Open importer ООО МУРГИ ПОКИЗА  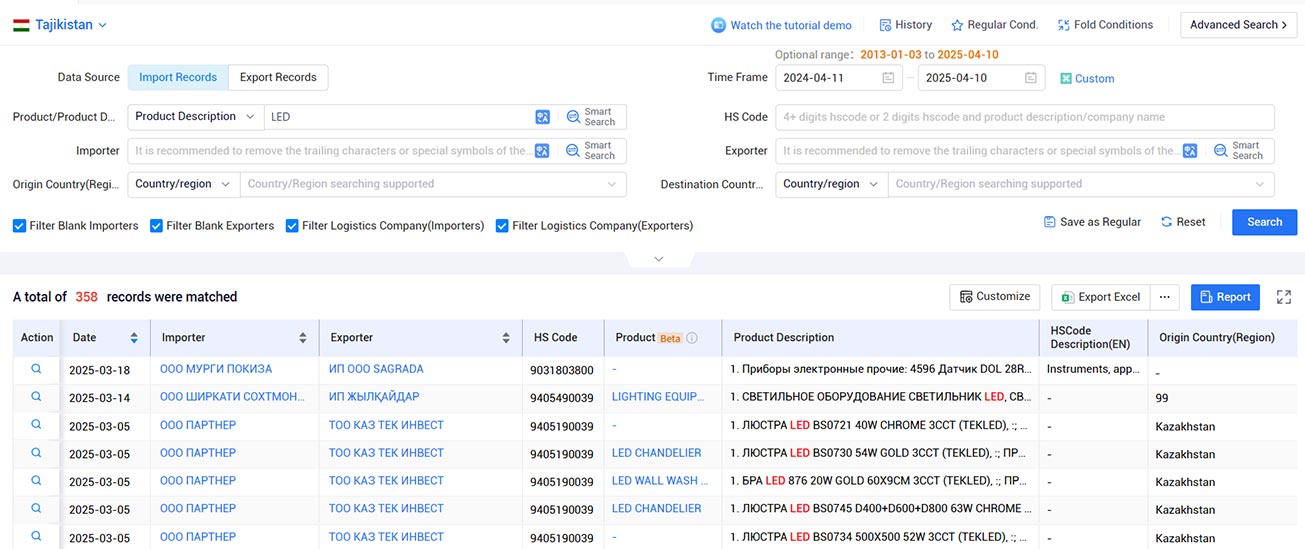pos(216,369)
